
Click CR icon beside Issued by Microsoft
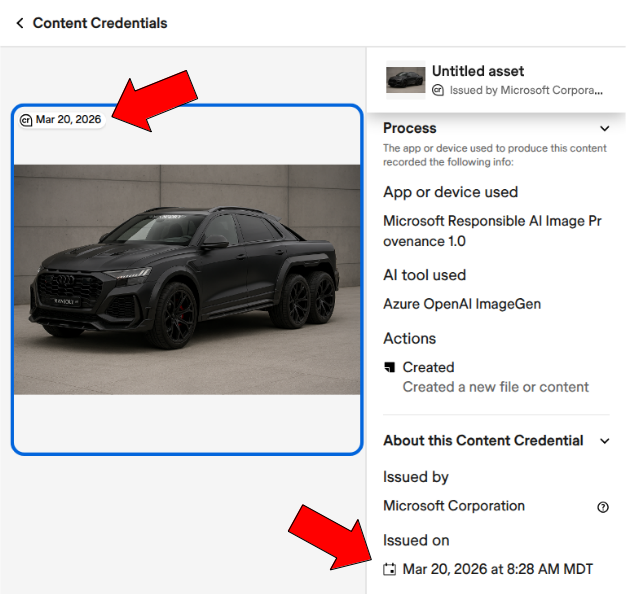coord(438,90)
